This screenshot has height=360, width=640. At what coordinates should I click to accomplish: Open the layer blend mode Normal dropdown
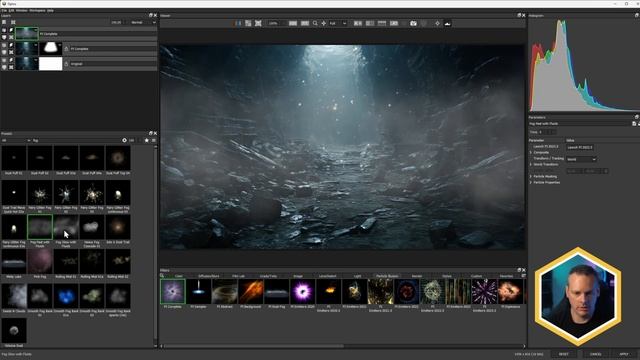click(x=143, y=22)
